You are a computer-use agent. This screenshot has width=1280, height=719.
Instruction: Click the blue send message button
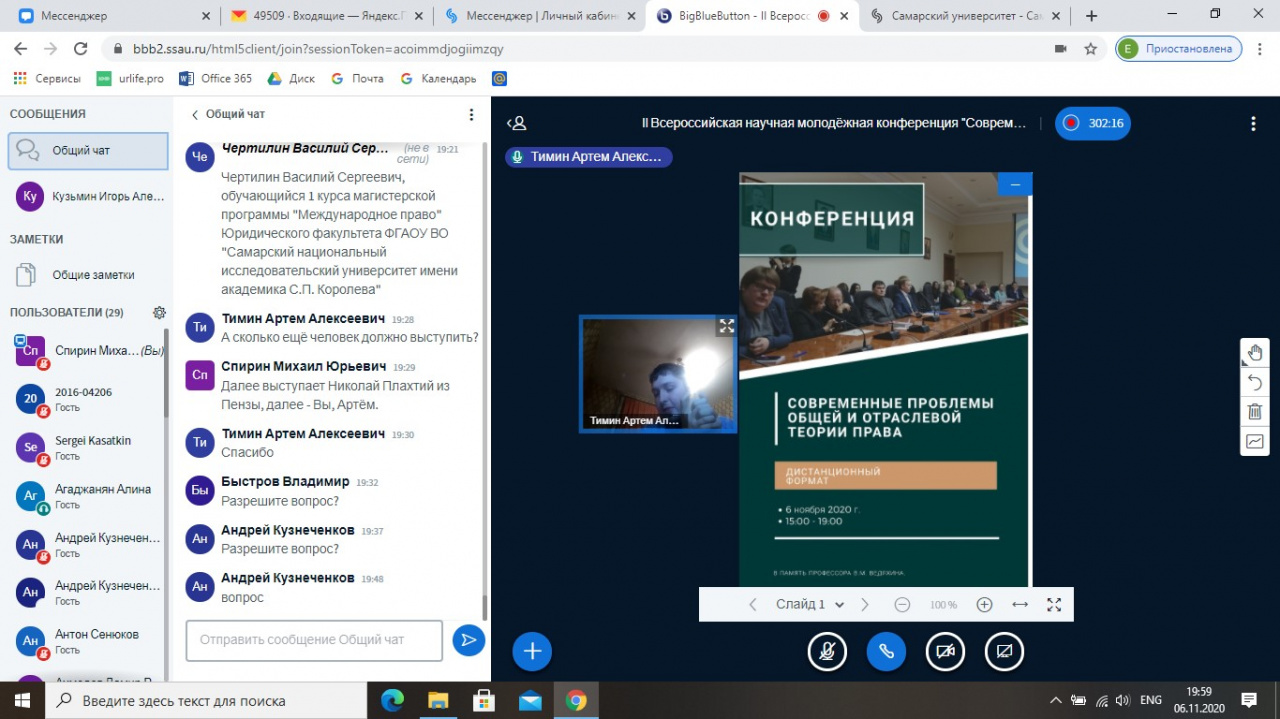[468, 640]
